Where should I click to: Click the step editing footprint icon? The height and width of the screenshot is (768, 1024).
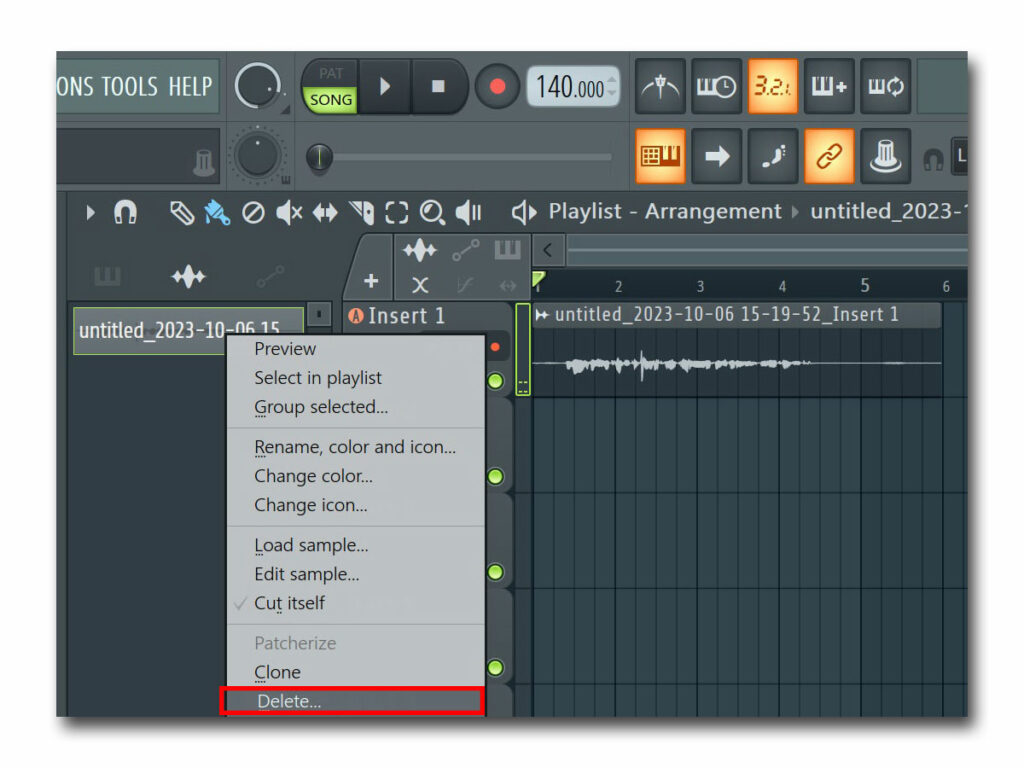click(x=773, y=156)
